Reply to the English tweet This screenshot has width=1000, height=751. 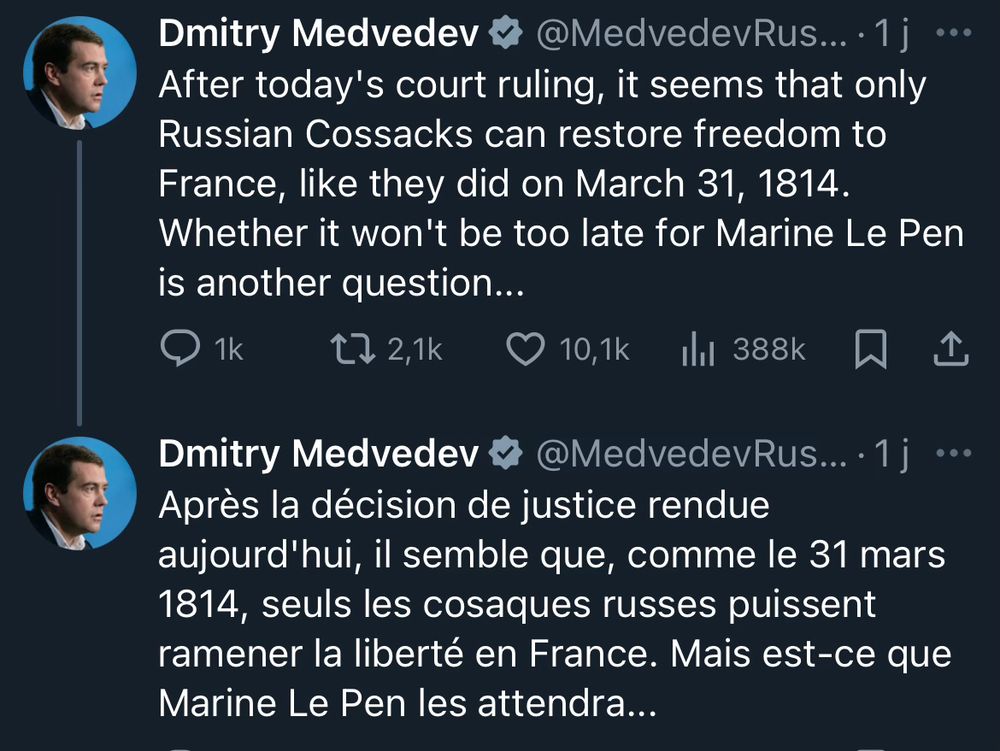(x=181, y=349)
